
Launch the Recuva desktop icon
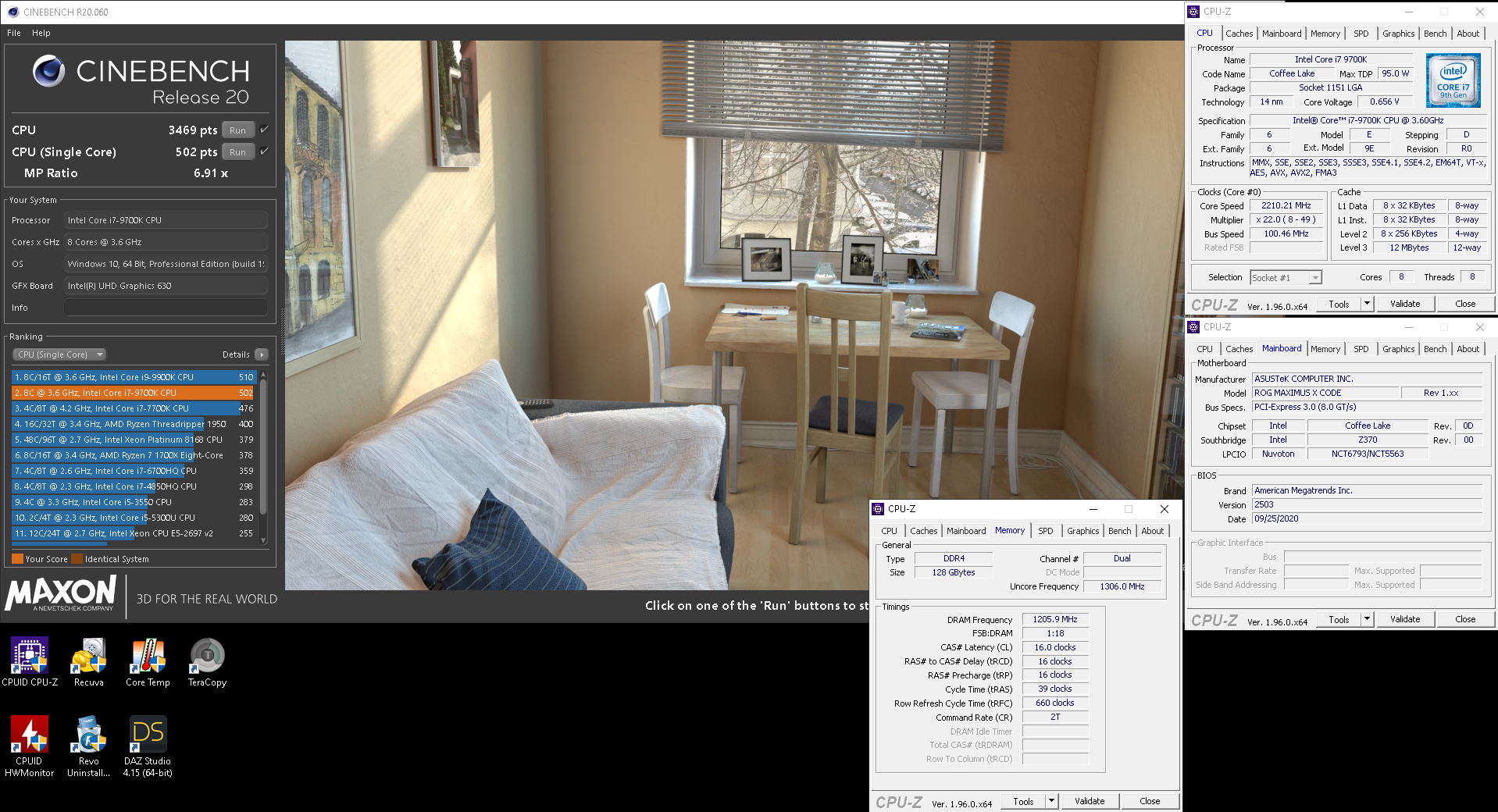pos(89,661)
